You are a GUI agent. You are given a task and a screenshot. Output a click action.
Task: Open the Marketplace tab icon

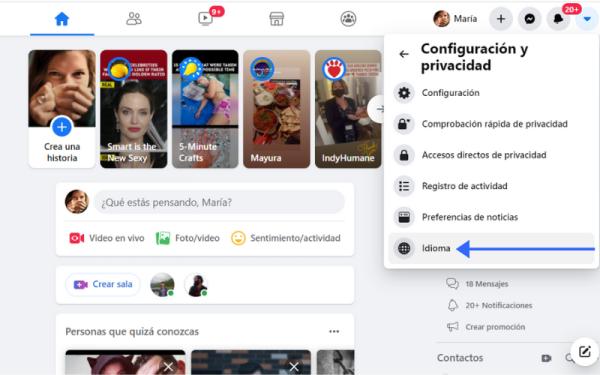[277, 19]
